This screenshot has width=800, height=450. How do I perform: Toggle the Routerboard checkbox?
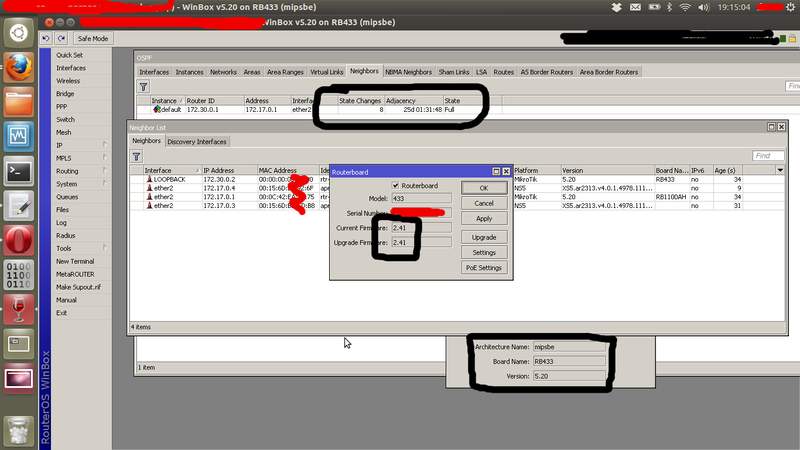(395, 185)
